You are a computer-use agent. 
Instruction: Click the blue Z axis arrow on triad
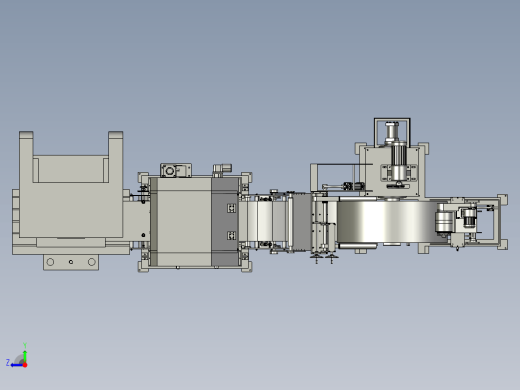pos(16,365)
